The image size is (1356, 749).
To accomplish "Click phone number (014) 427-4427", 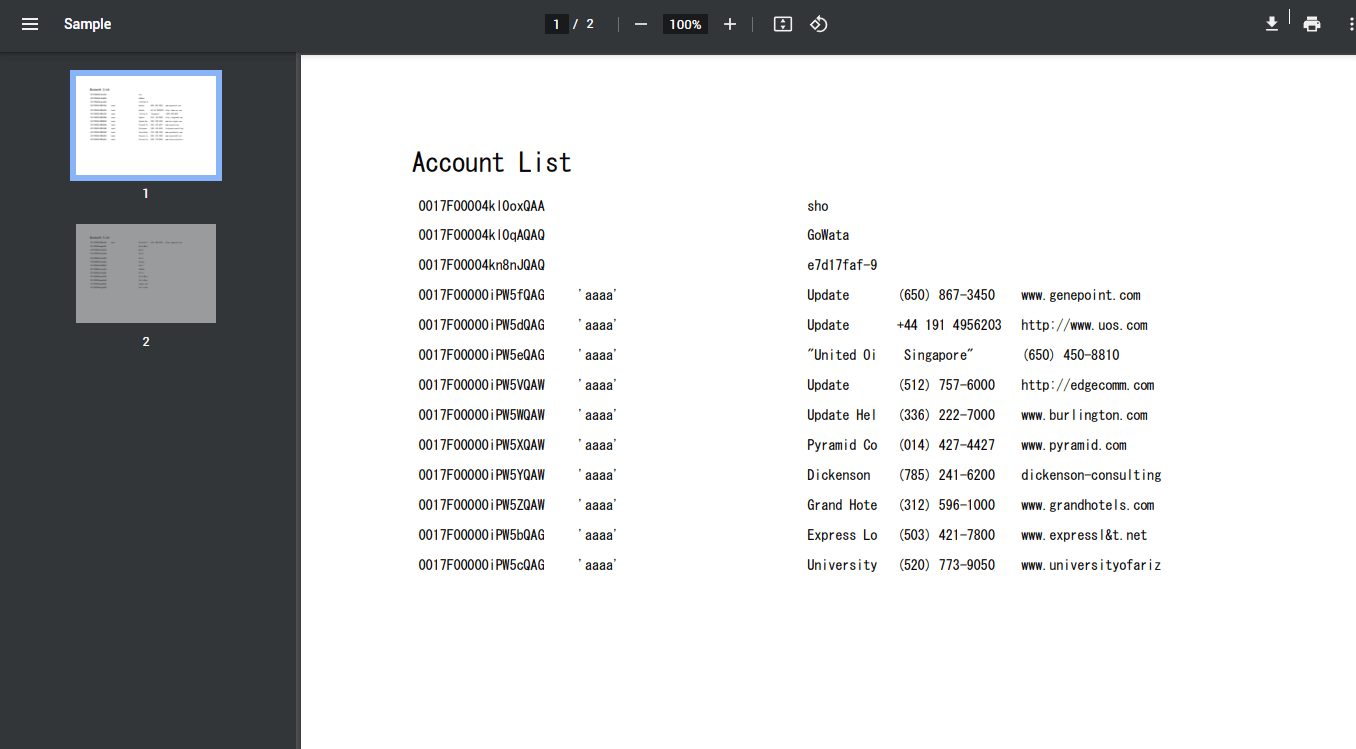I will [947, 445].
